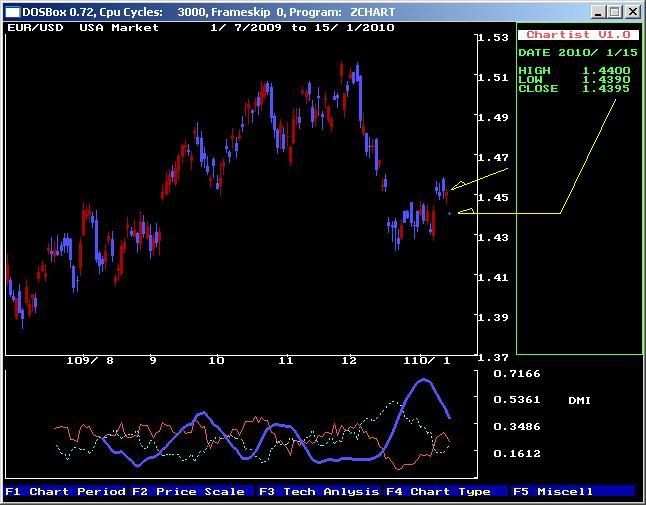Click the 1.43 price axis label
This screenshot has width=646, height=505.
coord(493,237)
